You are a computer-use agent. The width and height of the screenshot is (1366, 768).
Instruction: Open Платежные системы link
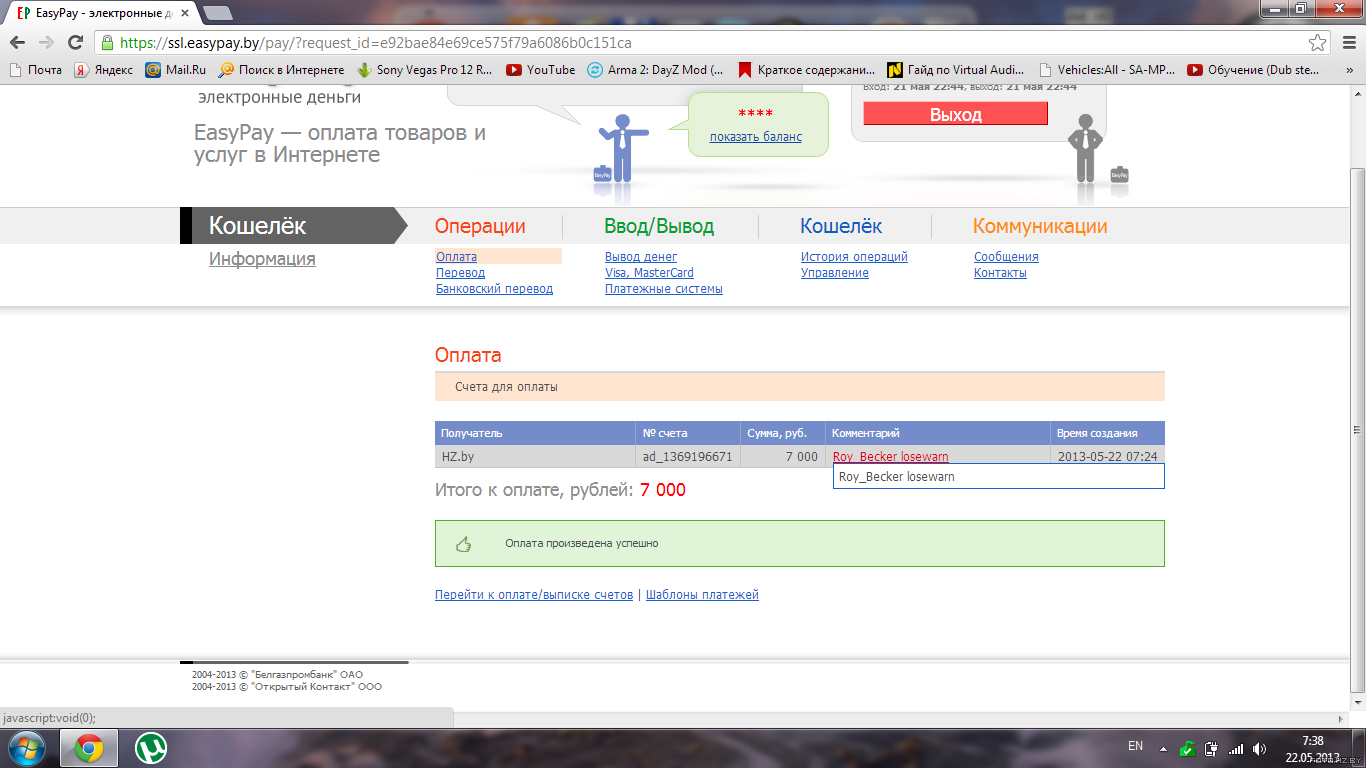[664, 289]
